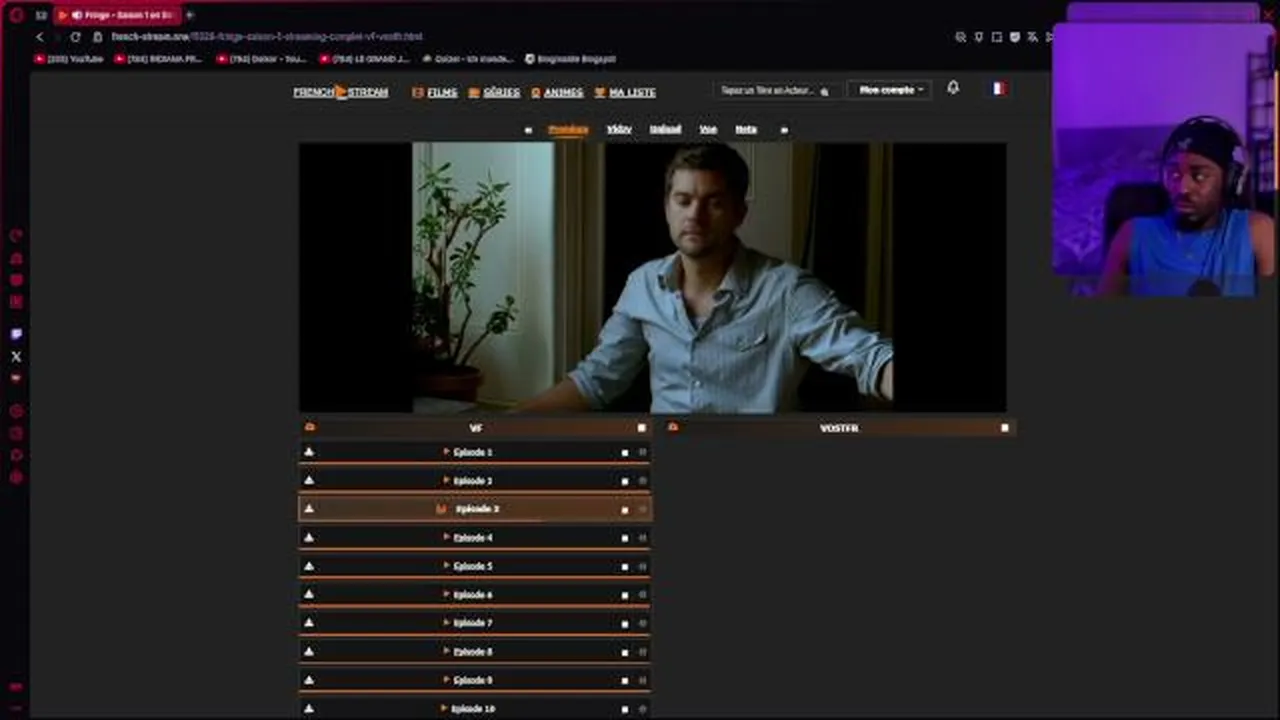This screenshot has width=1280, height=720.
Task: Open the YouTube bookmark
Action: 69,59
